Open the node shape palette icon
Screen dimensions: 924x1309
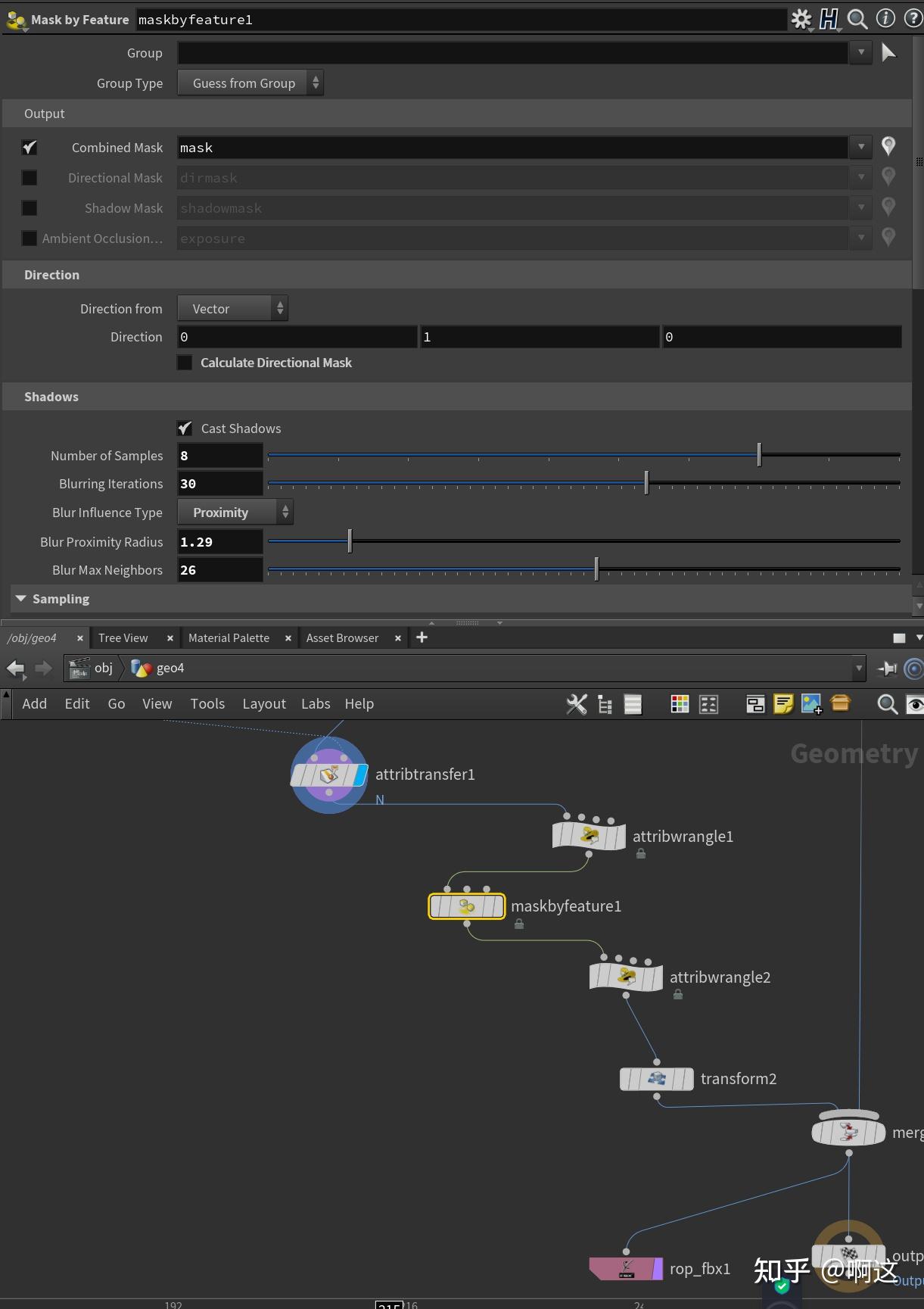[x=708, y=704]
